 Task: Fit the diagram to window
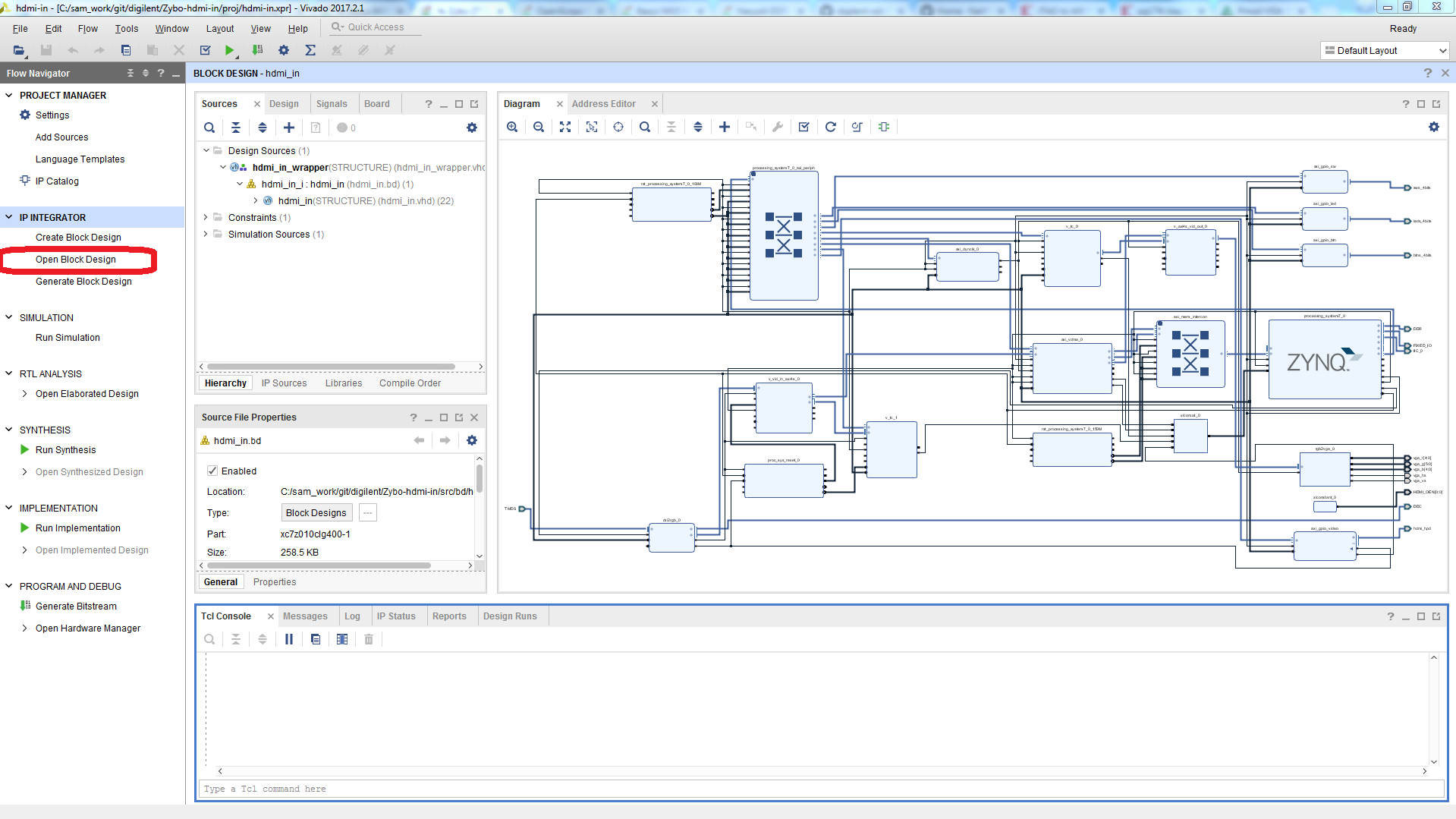click(565, 127)
